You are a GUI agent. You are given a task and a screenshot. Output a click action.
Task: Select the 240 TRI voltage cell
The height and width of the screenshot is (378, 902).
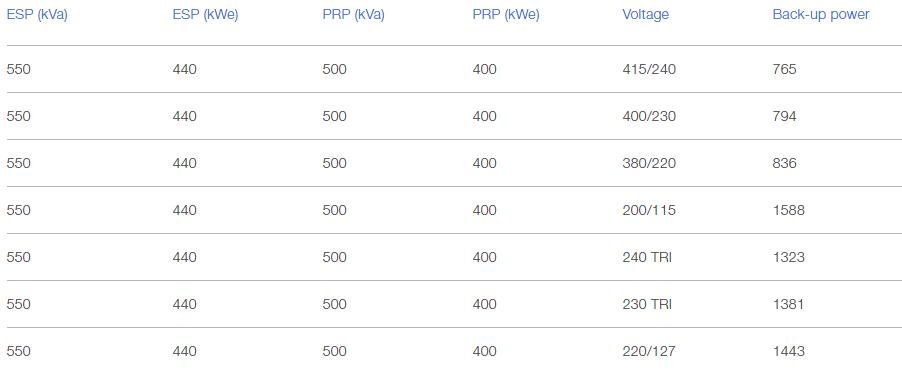click(647, 258)
